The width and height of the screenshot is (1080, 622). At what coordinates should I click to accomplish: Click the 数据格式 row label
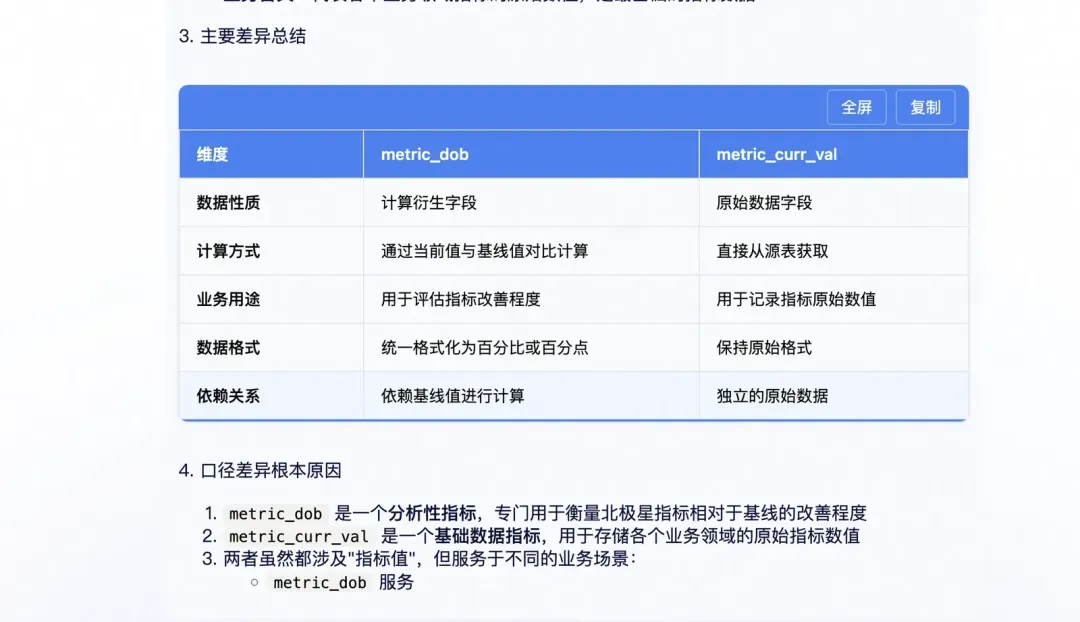[x=228, y=347]
